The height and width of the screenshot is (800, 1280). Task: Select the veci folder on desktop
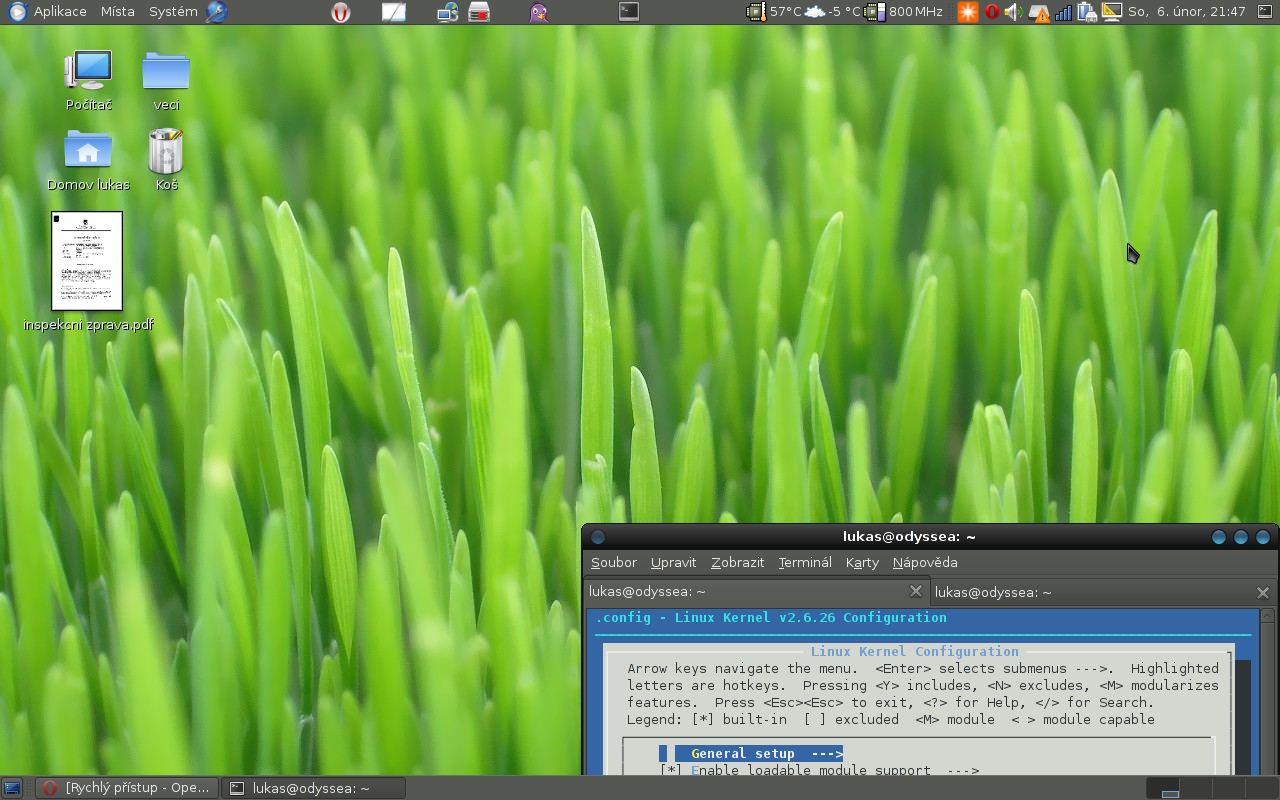point(166,80)
